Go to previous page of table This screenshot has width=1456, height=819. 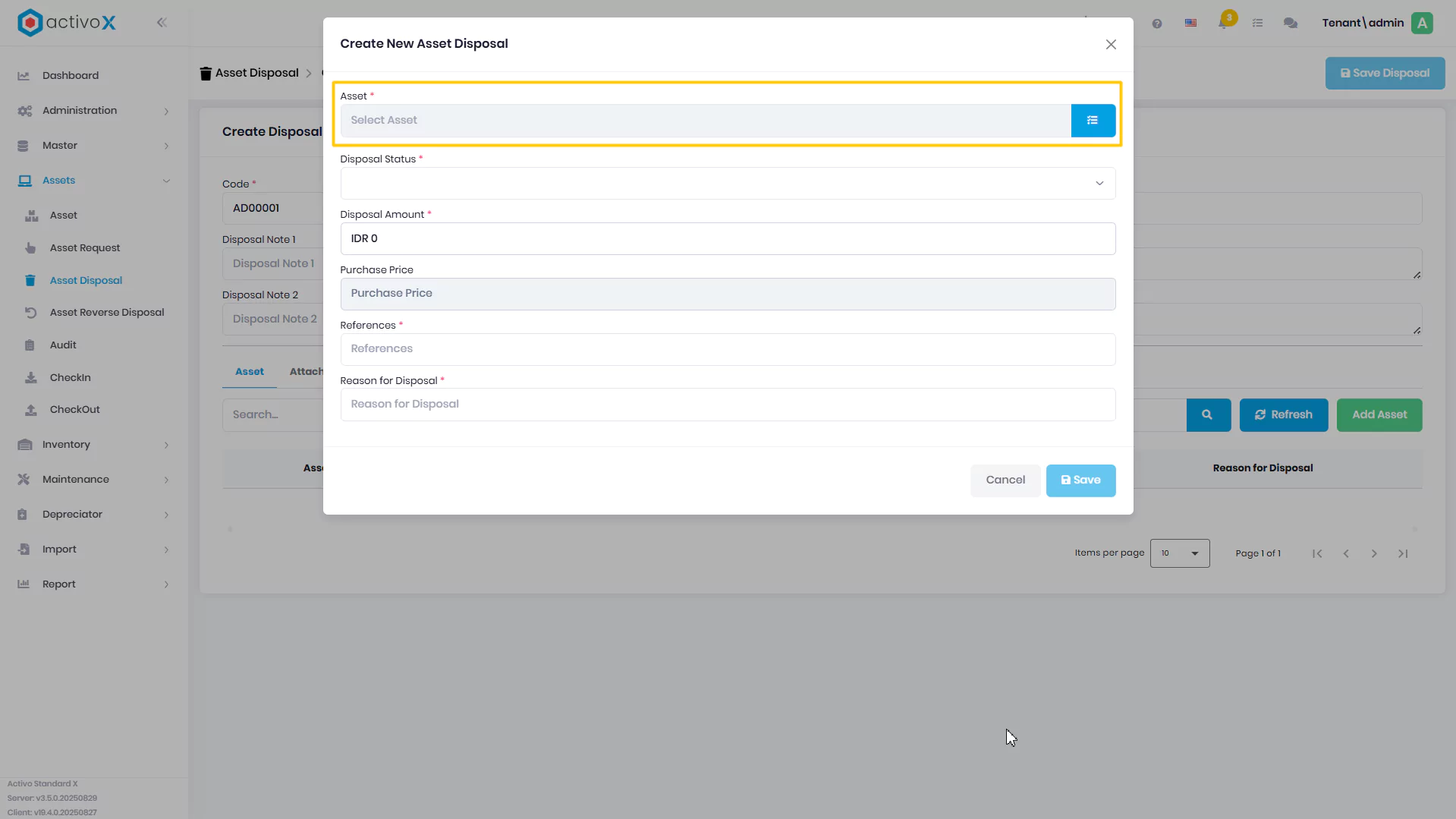click(1346, 554)
